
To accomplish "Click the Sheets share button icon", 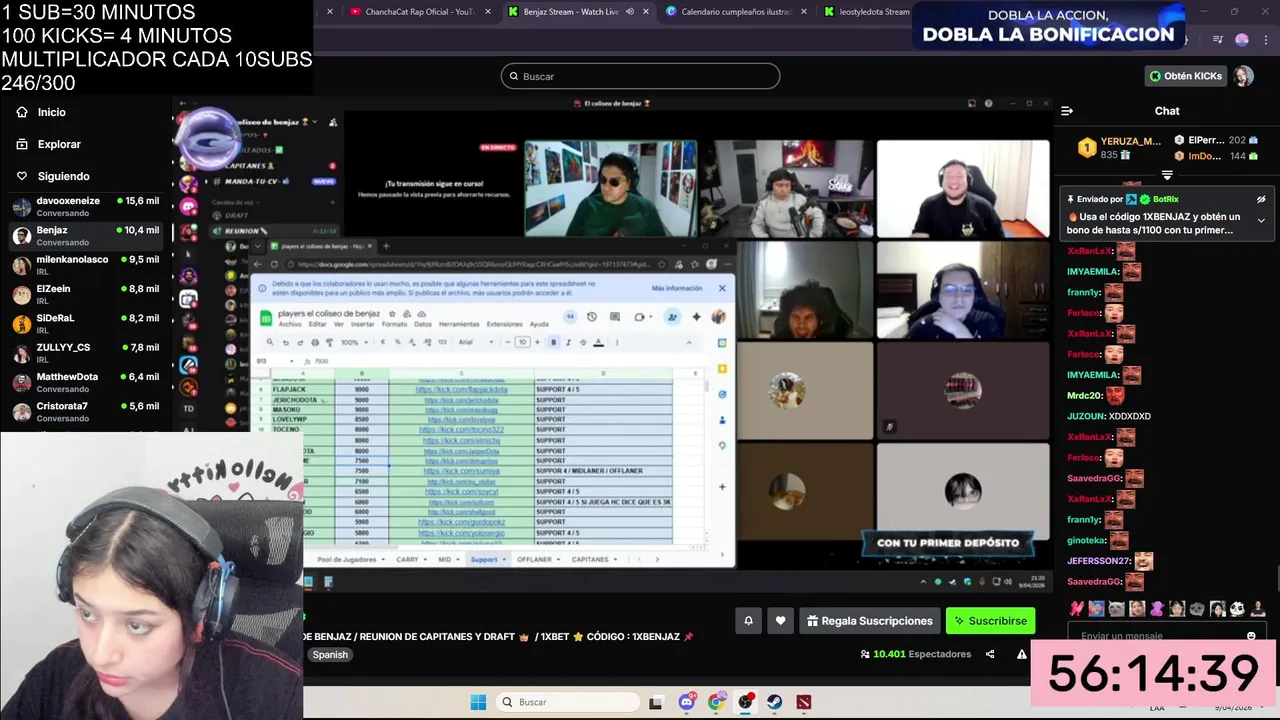I will click(x=672, y=317).
